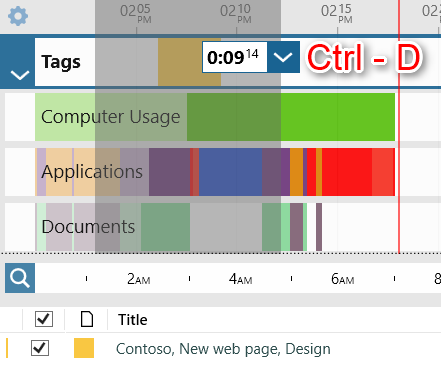Viewport: 441px width, 387px height.
Task: Click the Tags row label
Action: (x=61, y=62)
